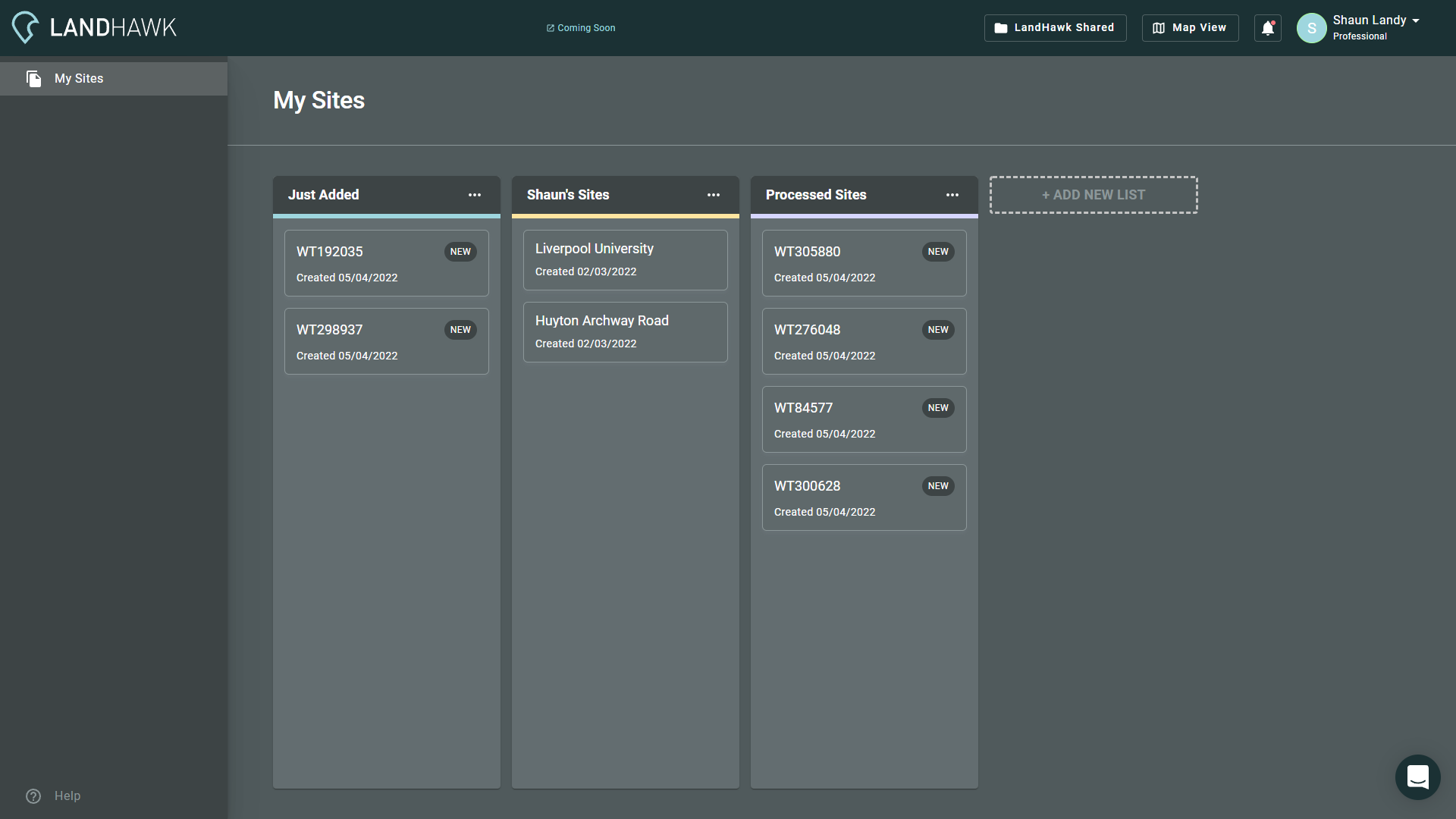Click Created 05/04/2022 under WT192035
The height and width of the screenshot is (819, 1456).
(347, 278)
